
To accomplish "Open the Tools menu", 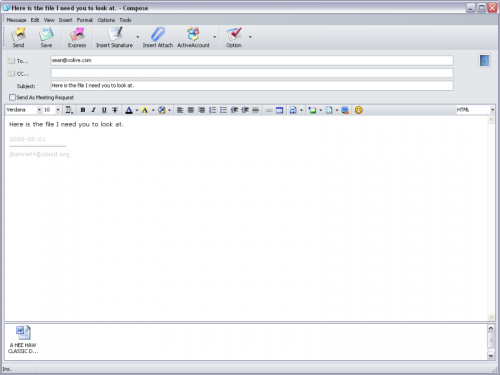I will tap(125, 20).
